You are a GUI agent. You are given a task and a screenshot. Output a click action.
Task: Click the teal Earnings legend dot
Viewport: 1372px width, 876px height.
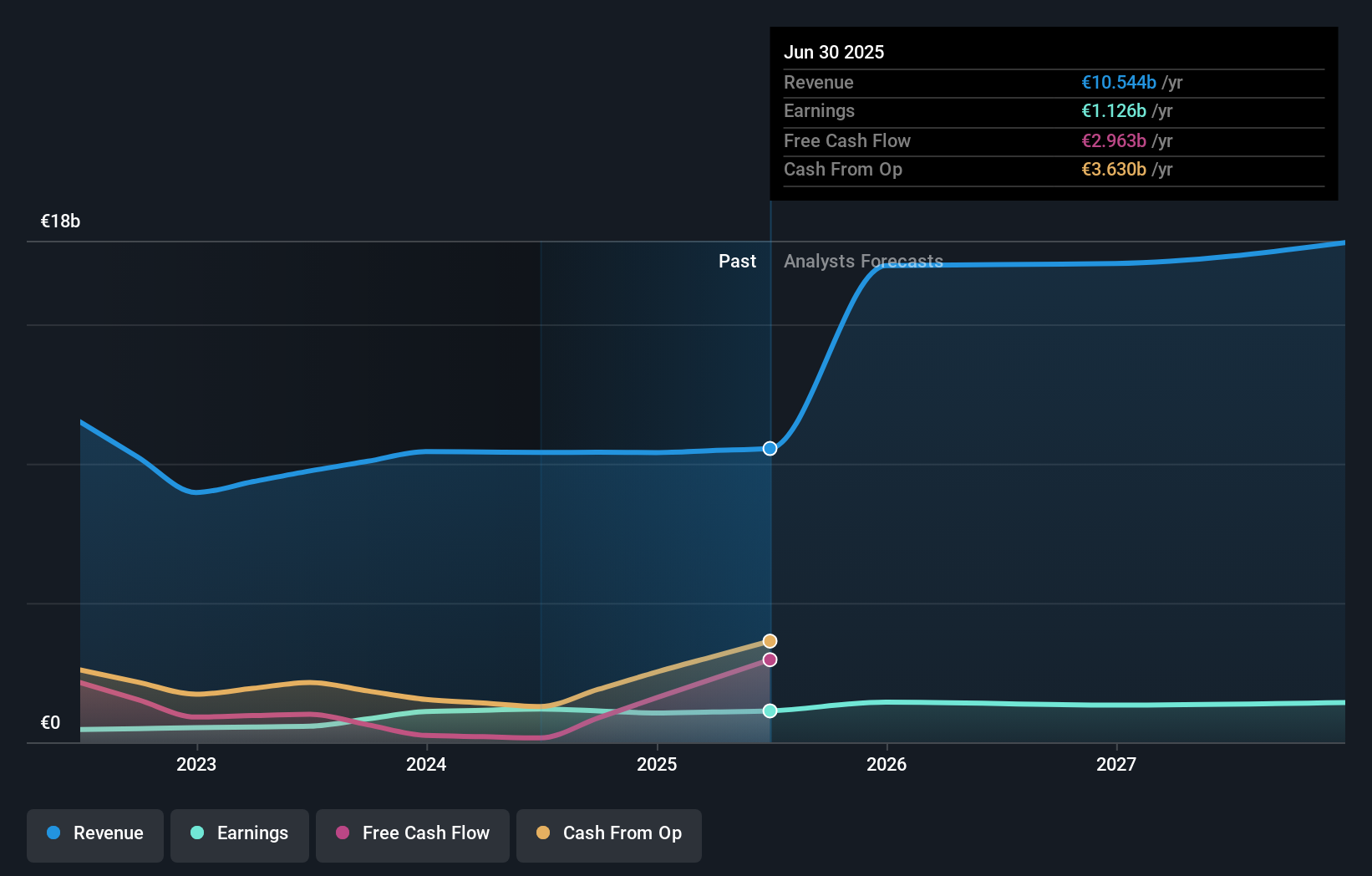point(196,833)
